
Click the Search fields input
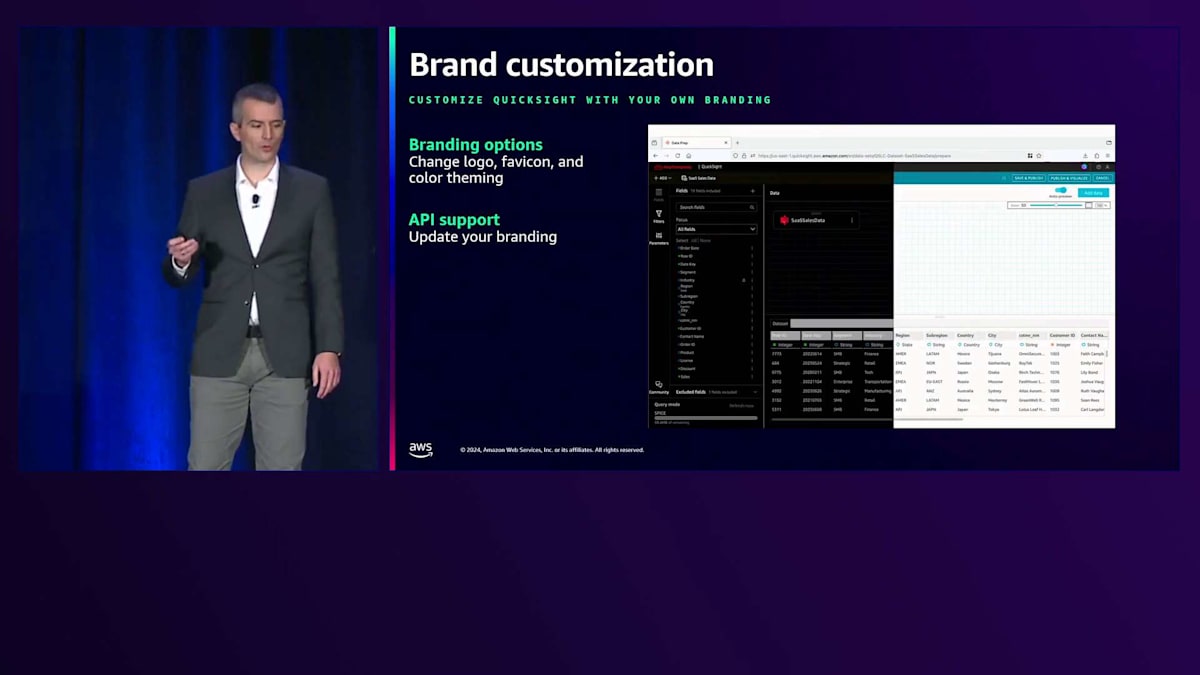tap(716, 207)
